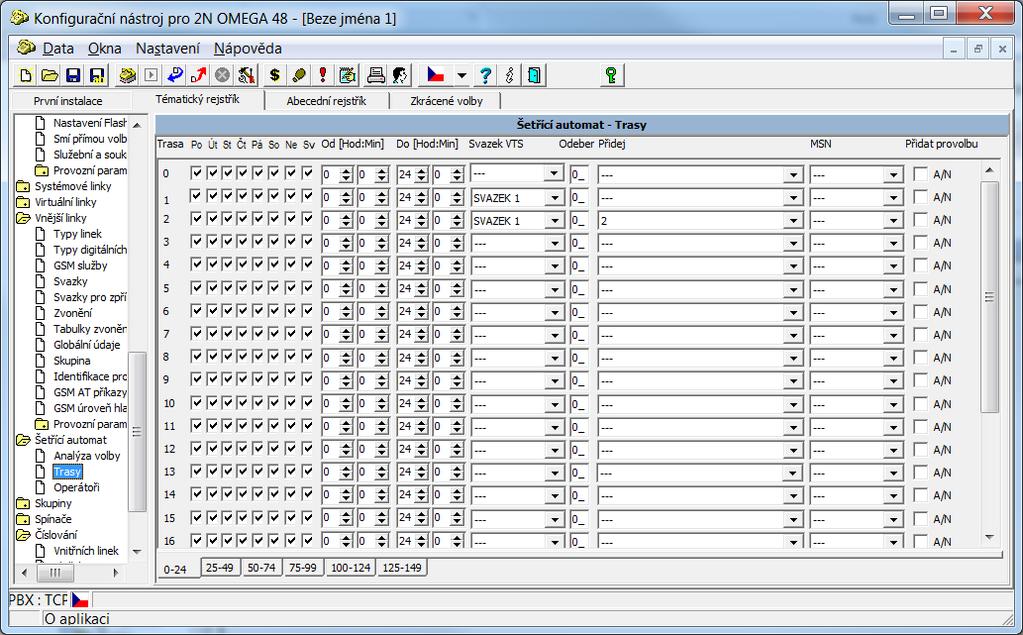Image resolution: width=1023 pixels, height=635 pixels.
Task: Increase Od hour stepper for Trasa 0
Action: click(x=346, y=170)
